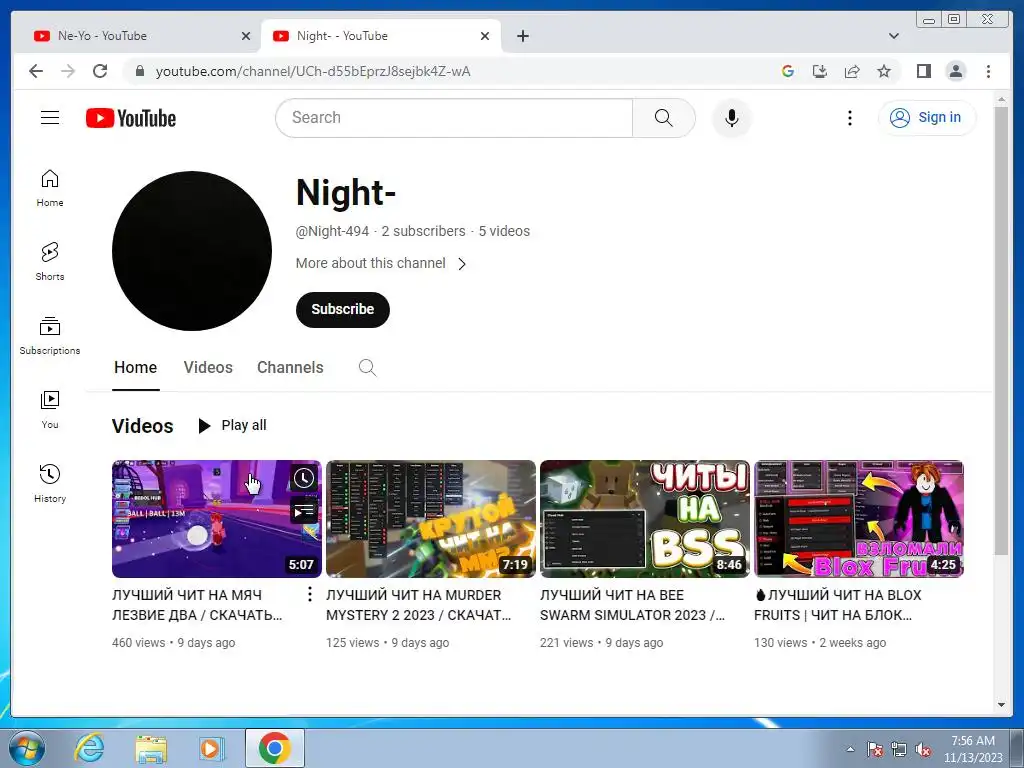Search within the channel using magnifier
This screenshot has width=1024, height=768.
tap(368, 368)
